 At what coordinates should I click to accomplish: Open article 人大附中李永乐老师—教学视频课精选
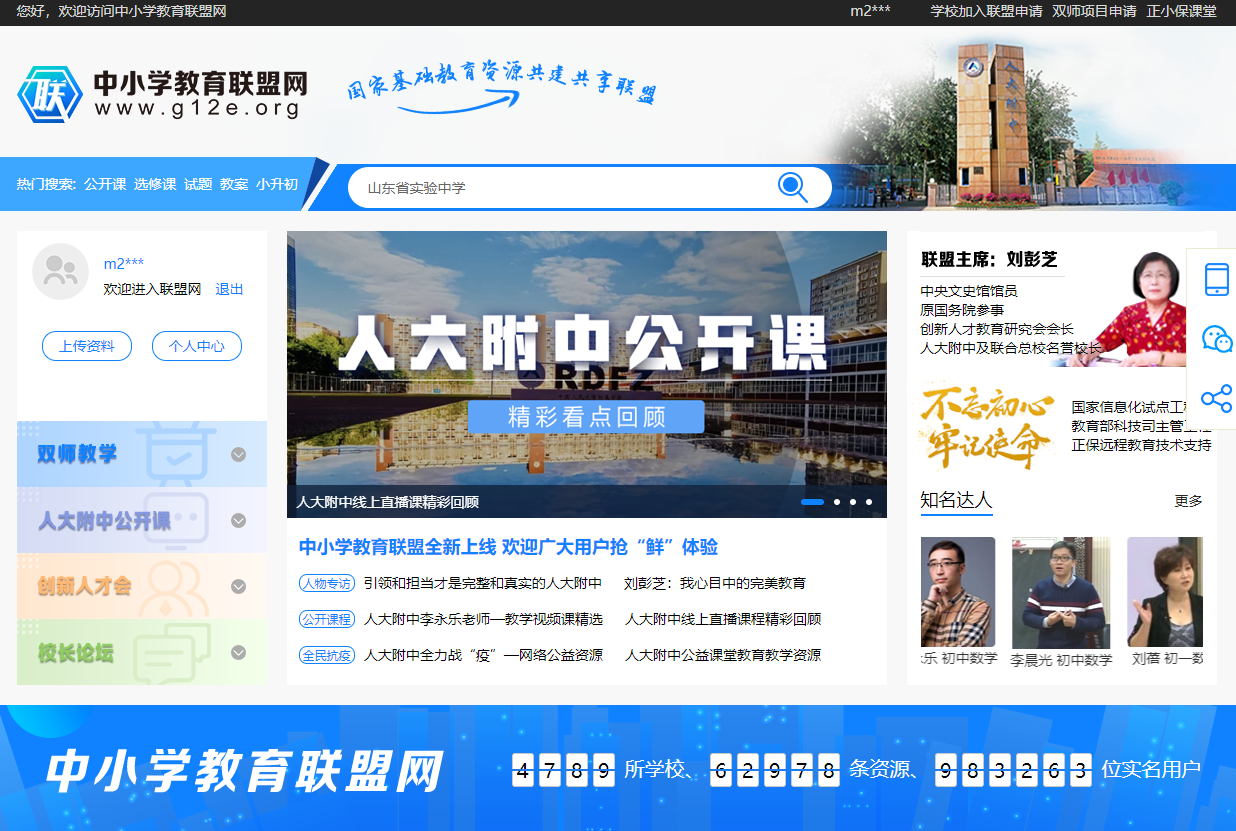click(x=483, y=619)
